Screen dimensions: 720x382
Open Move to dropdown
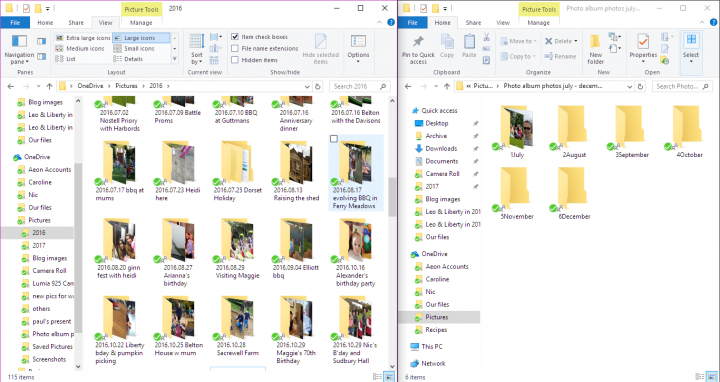pos(518,41)
